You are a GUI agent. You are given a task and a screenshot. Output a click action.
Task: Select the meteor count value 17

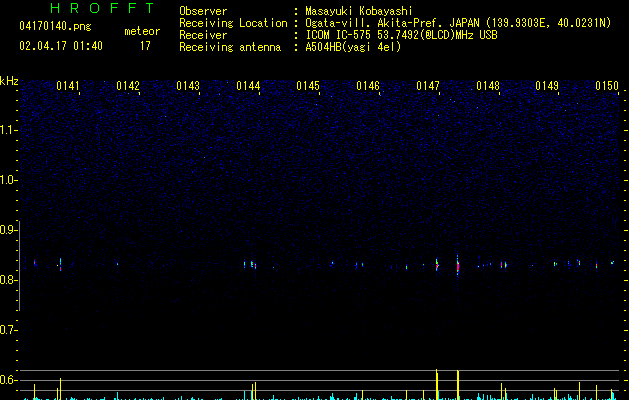point(145,46)
